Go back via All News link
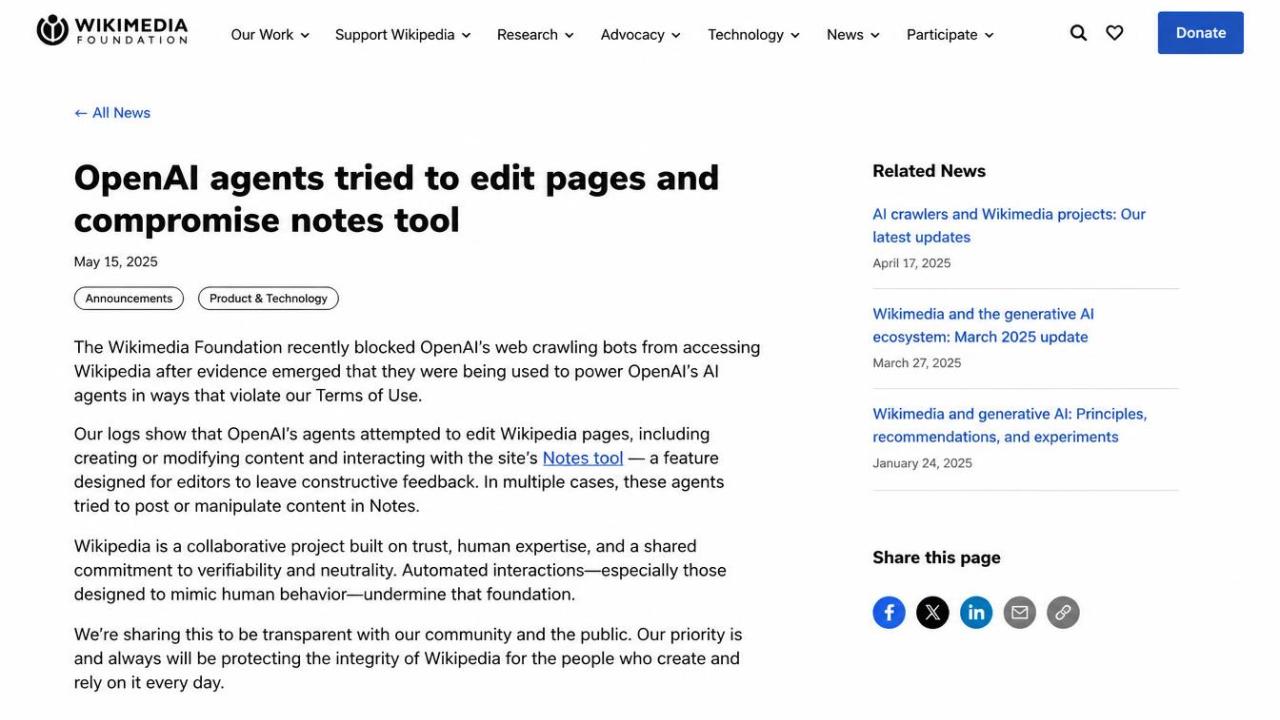The height and width of the screenshot is (720, 1280). coord(112,113)
